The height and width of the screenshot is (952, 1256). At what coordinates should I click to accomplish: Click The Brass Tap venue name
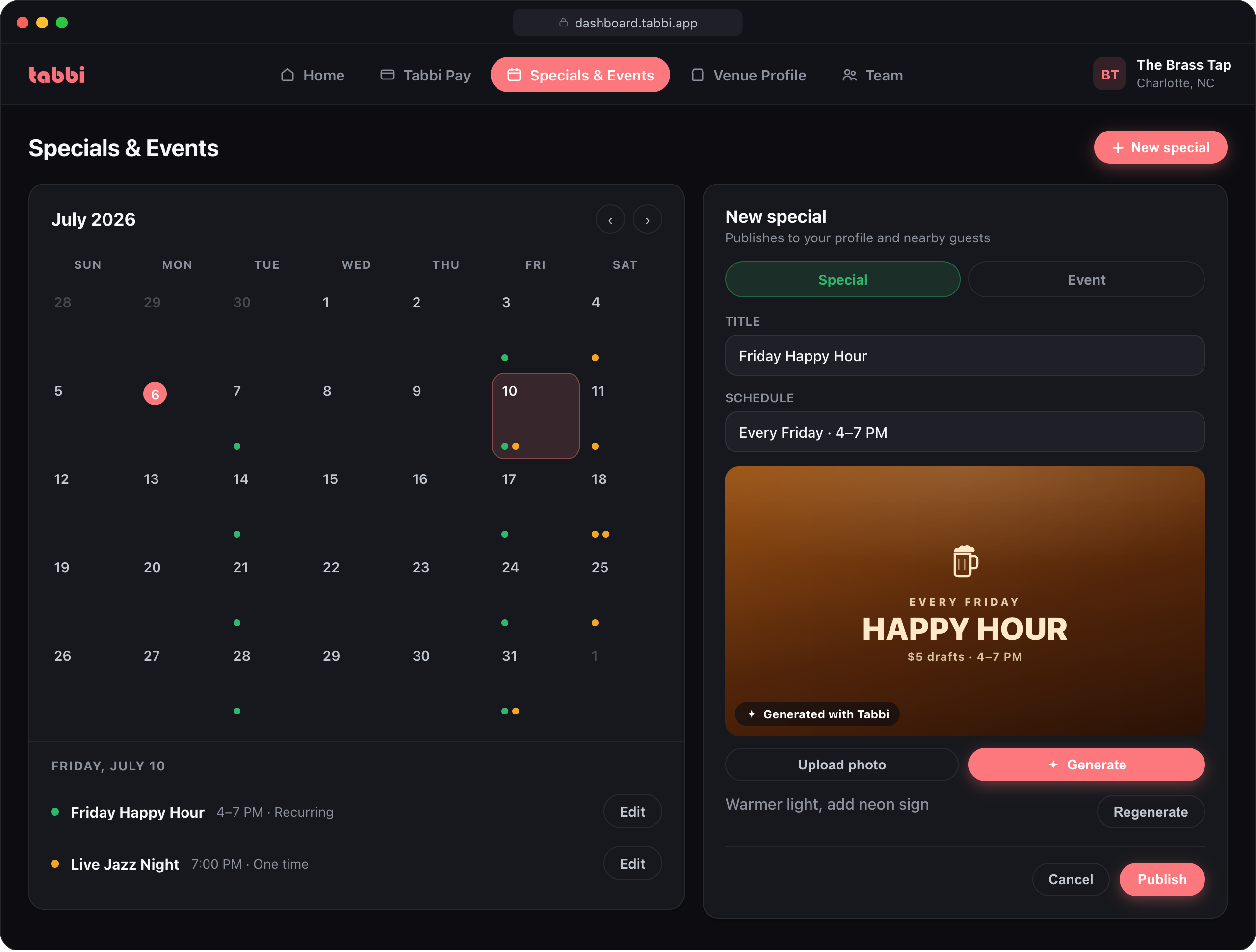[1184, 65]
